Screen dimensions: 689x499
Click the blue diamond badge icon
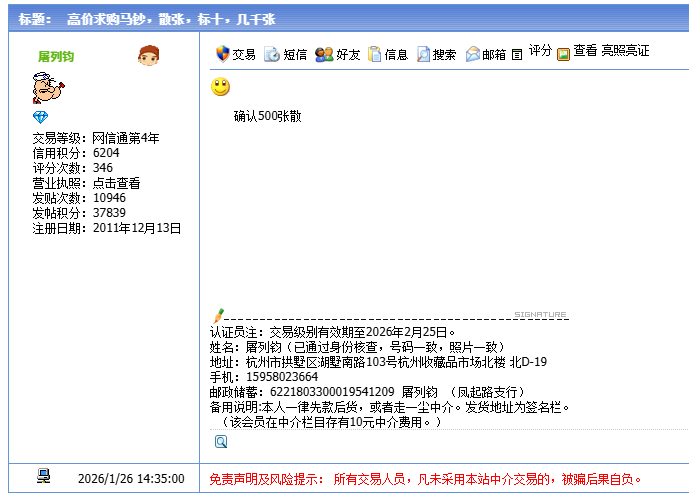(x=40, y=118)
